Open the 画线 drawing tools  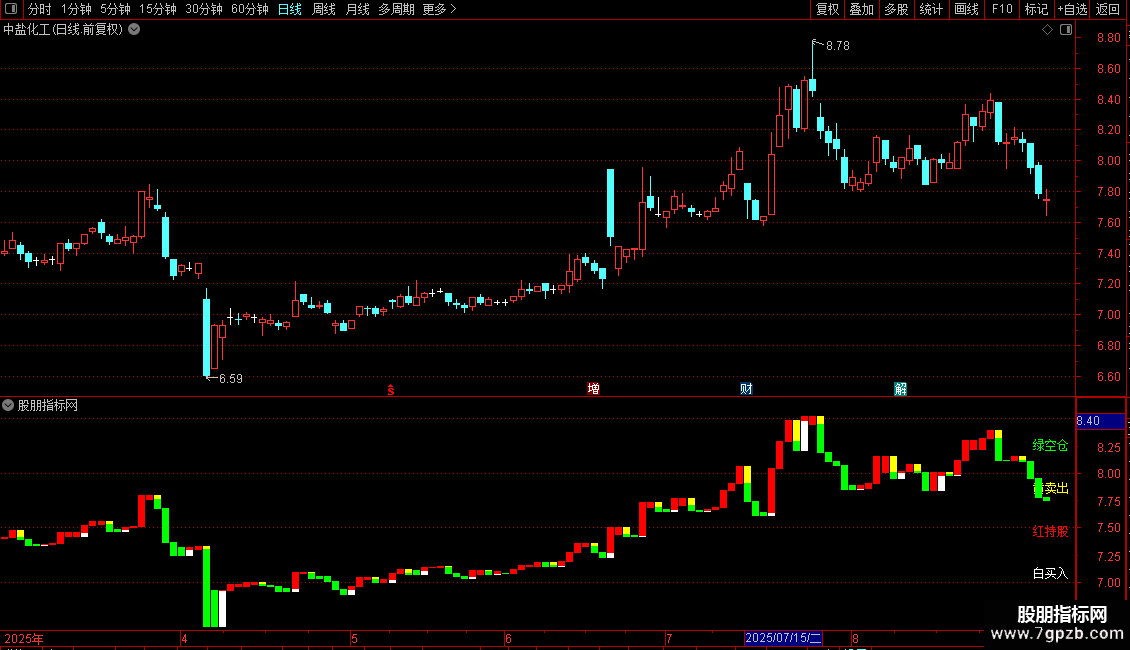(x=966, y=9)
